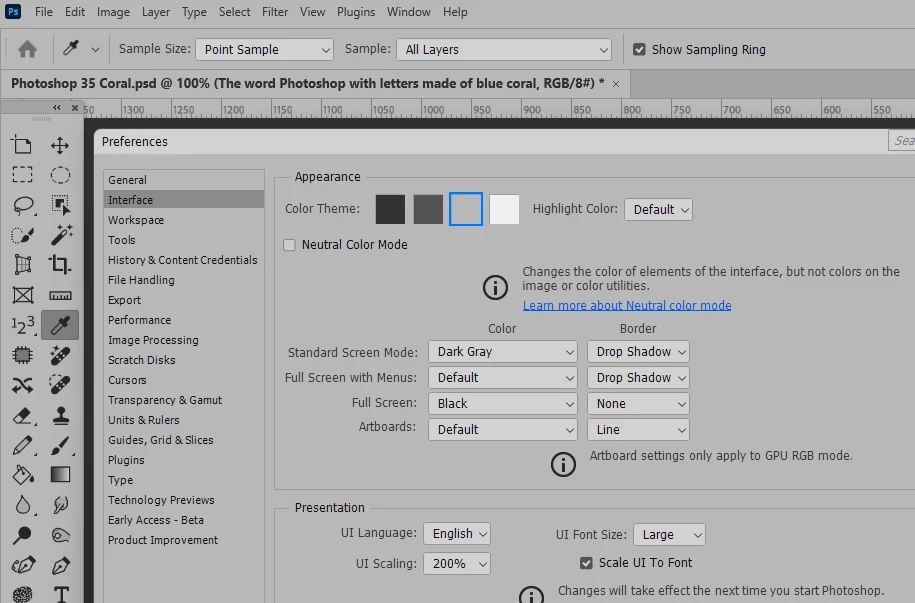Click the Home icon in options bar
The height and width of the screenshot is (603, 915).
27,49
